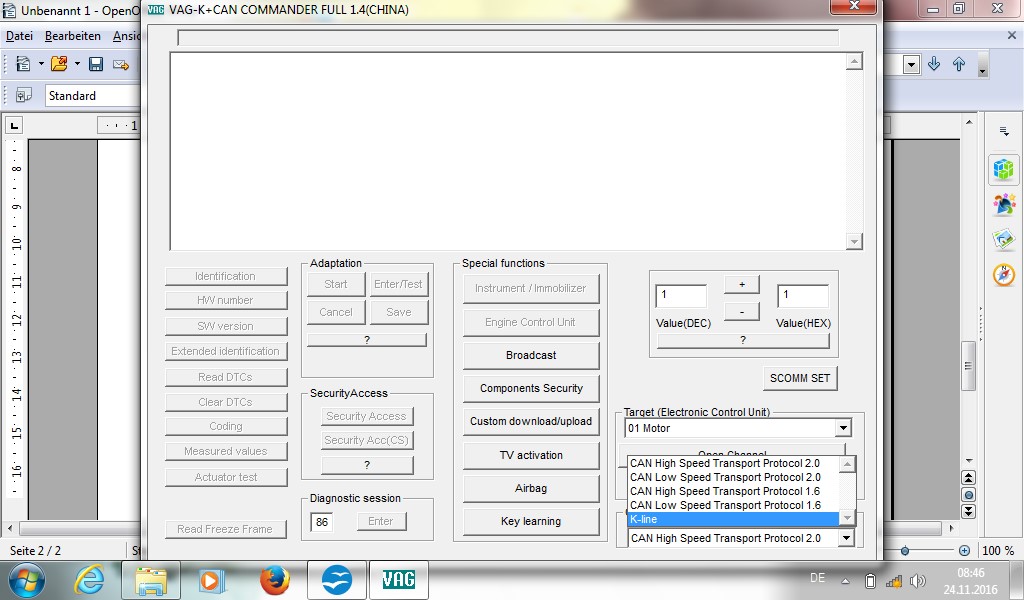The width and height of the screenshot is (1024, 600).
Task: Open the Windows Start menu
Action: [x=27, y=580]
